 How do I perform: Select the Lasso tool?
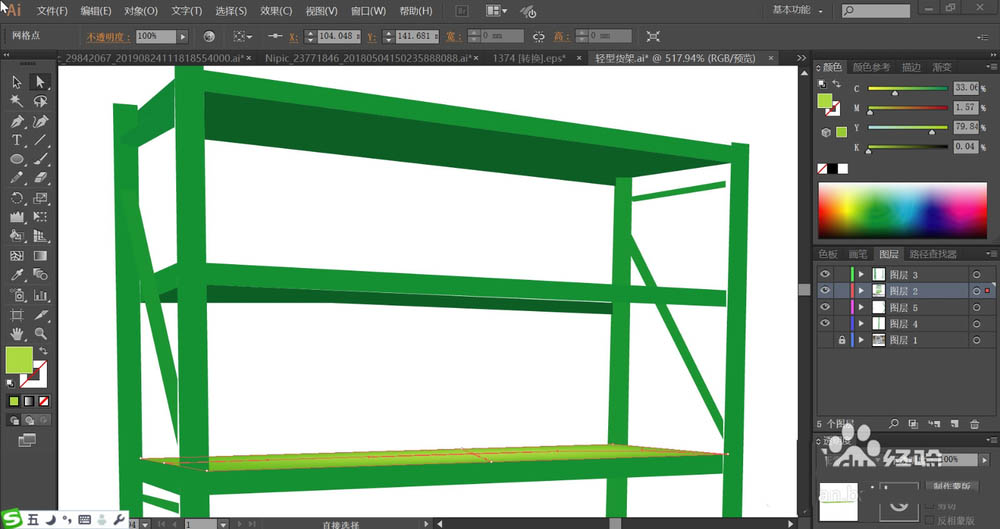[40, 101]
